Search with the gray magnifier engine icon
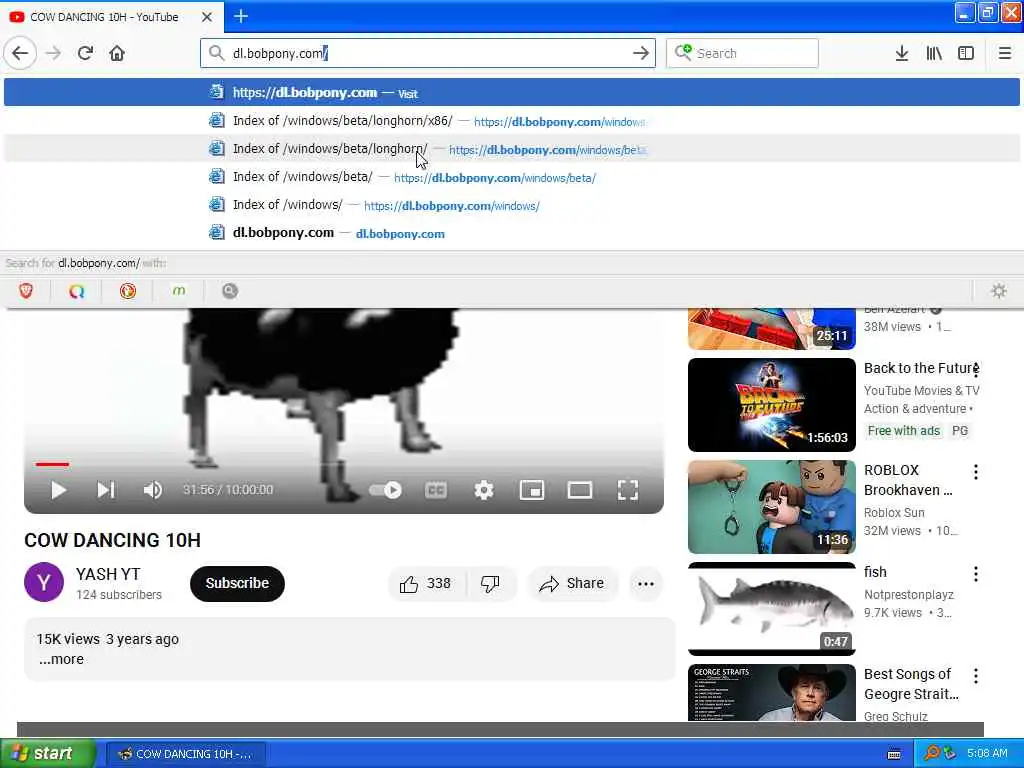The width and height of the screenshot is (1024, 768). tap(230, 291)
